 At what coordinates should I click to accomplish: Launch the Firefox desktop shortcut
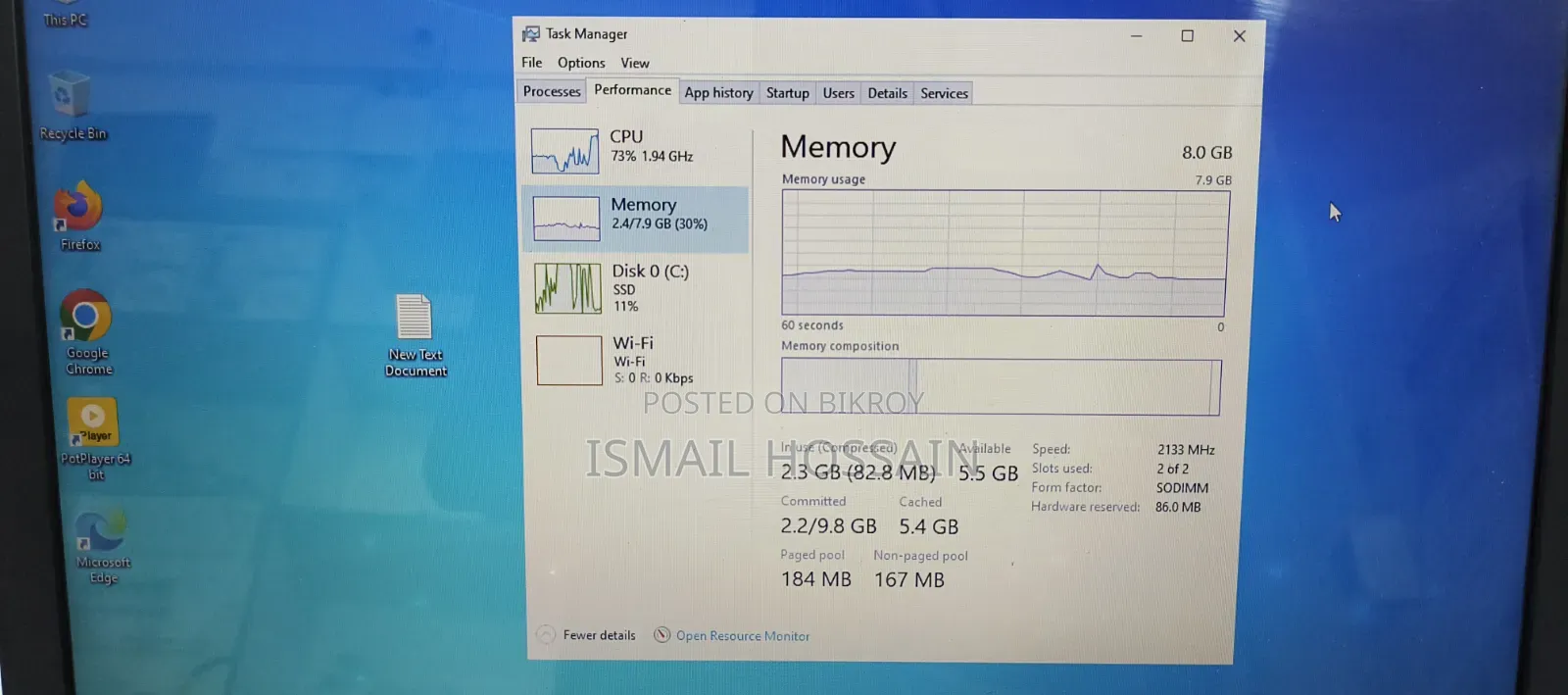click(x=78, y=215)
